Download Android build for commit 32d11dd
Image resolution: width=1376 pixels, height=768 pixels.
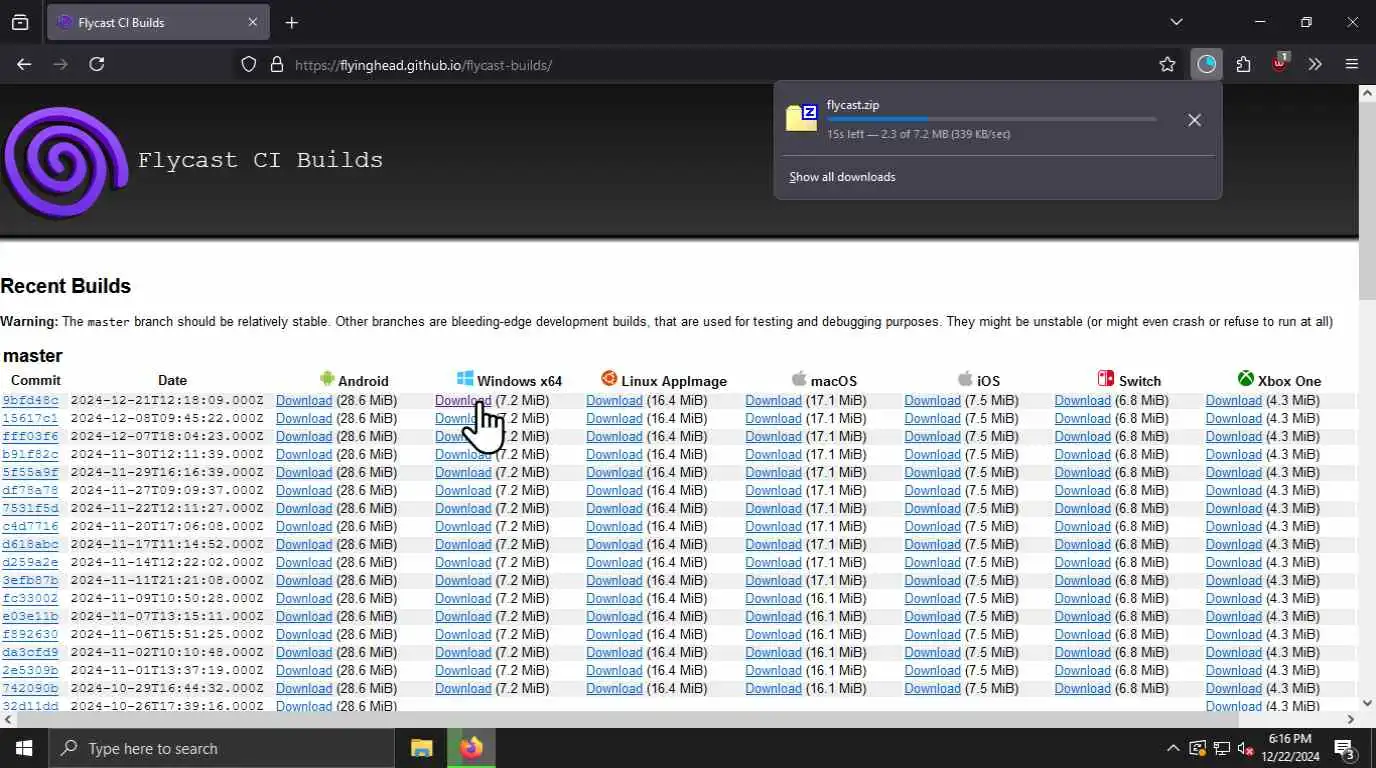(304, 706)
